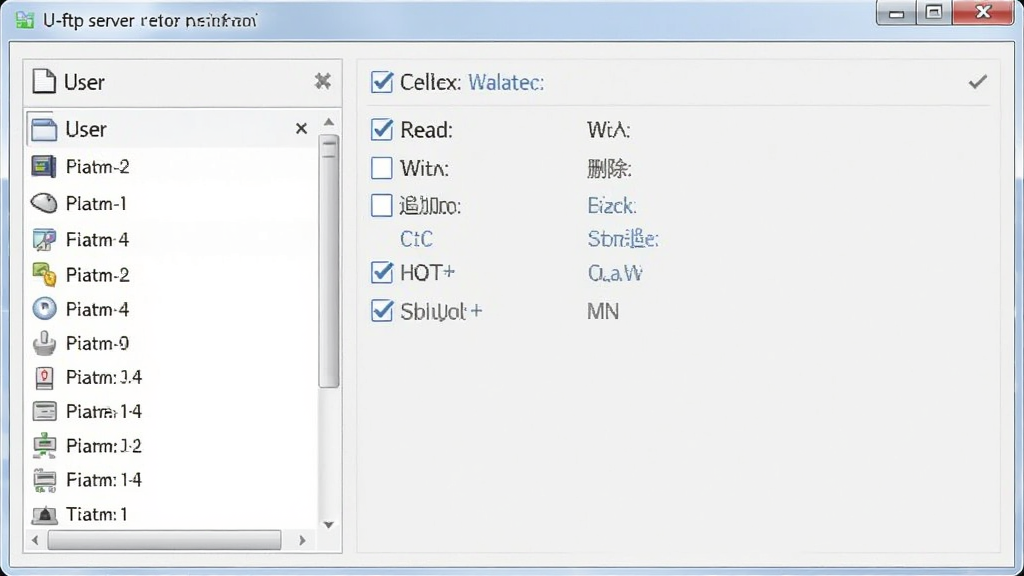Screen dimensions: 1024x576
Task: Uncheck the Read checkbox
Action: pyautogui.click(x=381, y=129)
